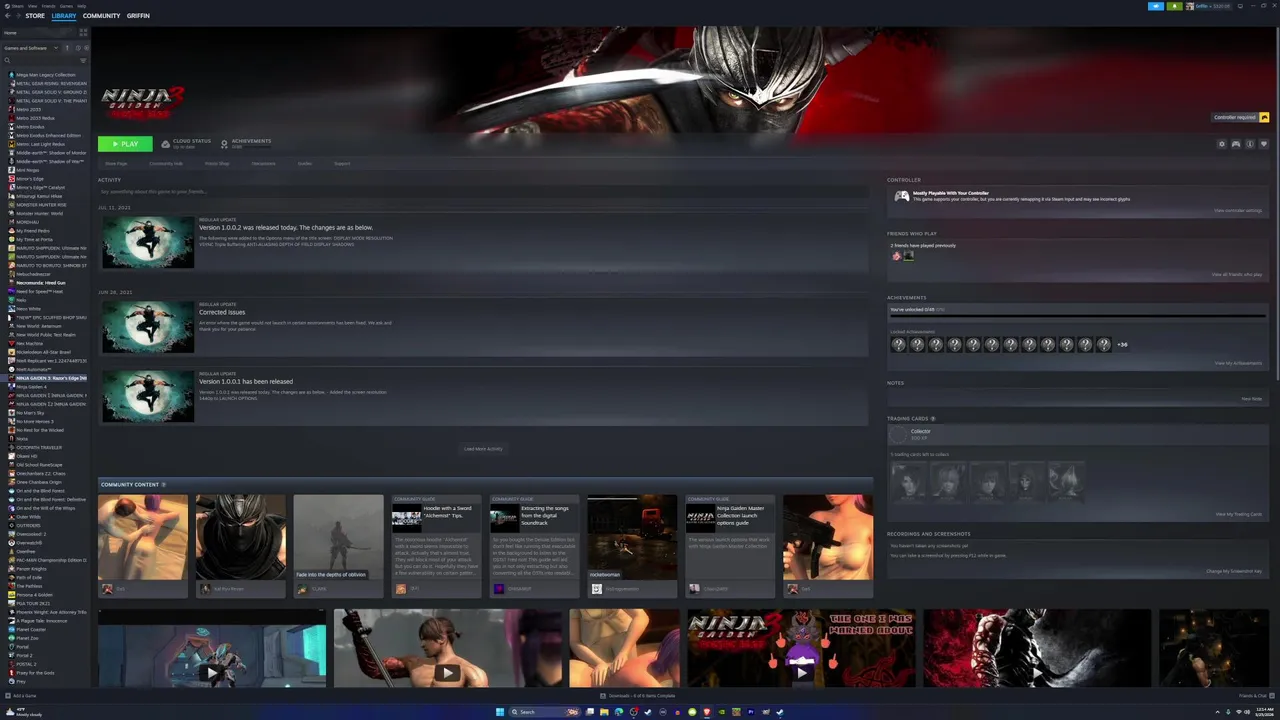Switch library to grid collections view icon

(84, 33)
